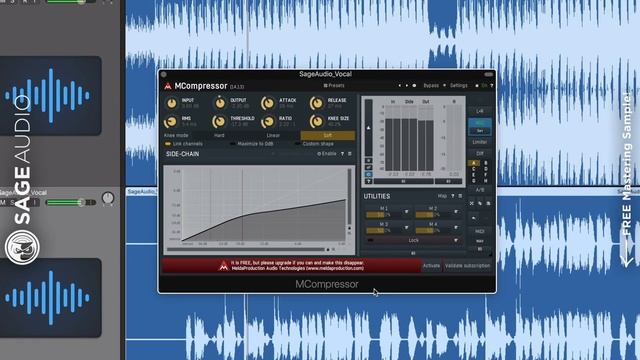Screen dimensions: 640x360
Task: Open plugin help question mark in header
Action: (491, 86)
